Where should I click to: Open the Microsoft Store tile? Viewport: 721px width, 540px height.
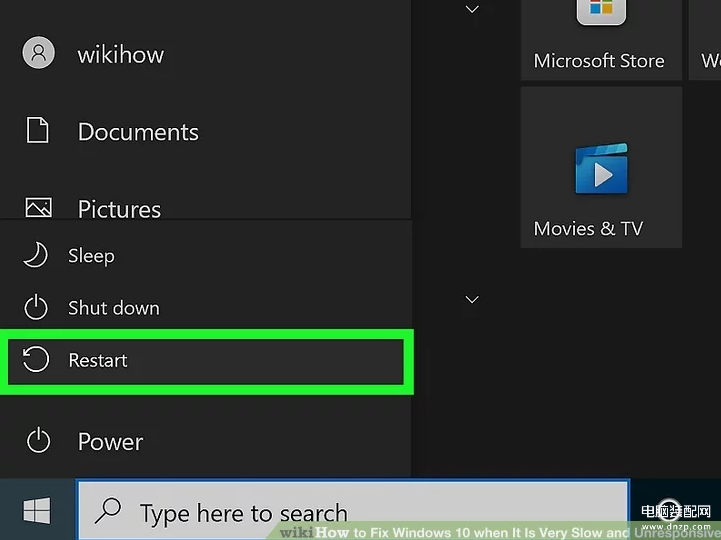[601, 40]
